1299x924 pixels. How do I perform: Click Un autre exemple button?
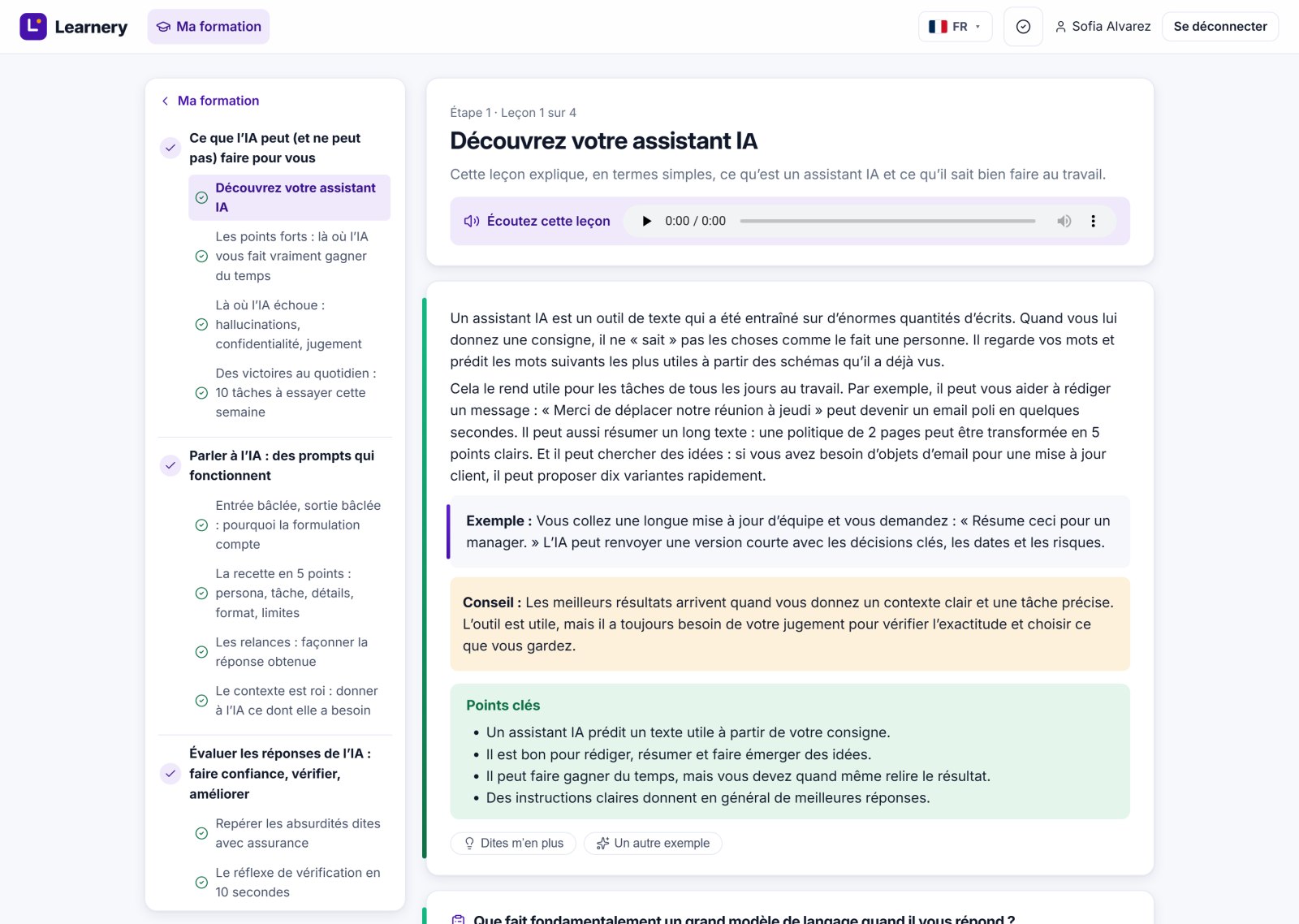653,844
